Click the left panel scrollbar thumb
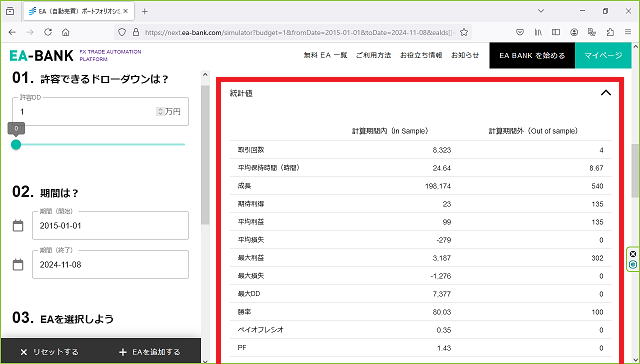 [205, 155]
